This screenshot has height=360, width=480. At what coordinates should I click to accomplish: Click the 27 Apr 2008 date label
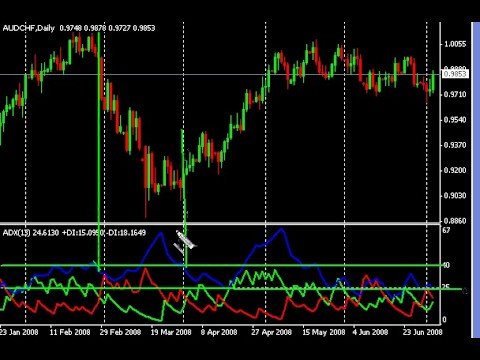tap(271, 332)
